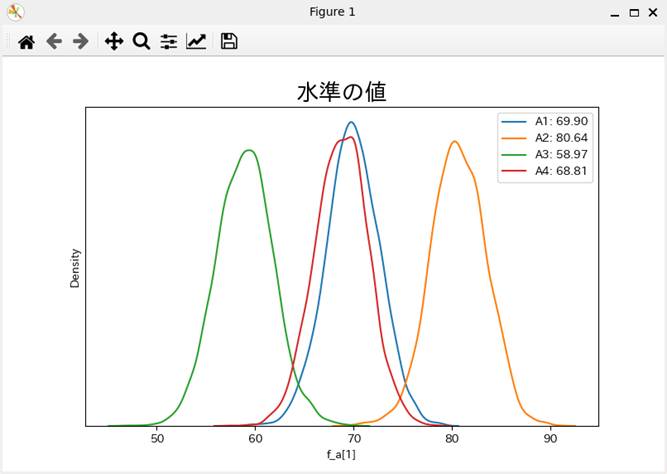The width and height of the screenshot is (667, 474).
Task: Go forward to next view
Action: (x=81, y=41)
